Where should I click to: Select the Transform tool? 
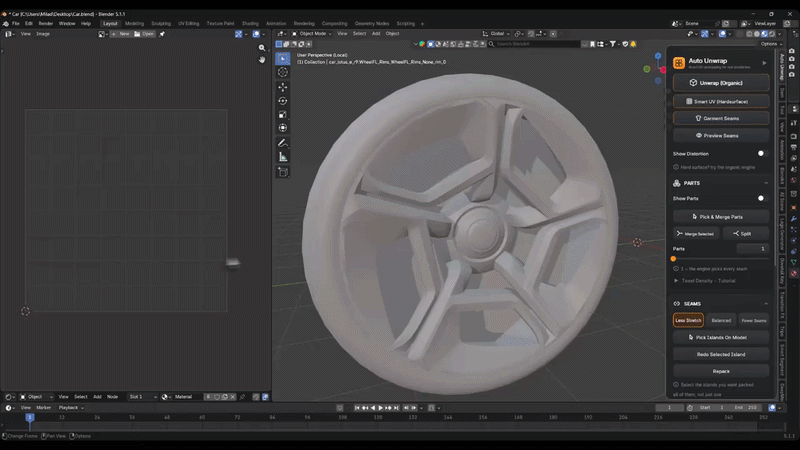pyautogui.click(x=283, y=128)
